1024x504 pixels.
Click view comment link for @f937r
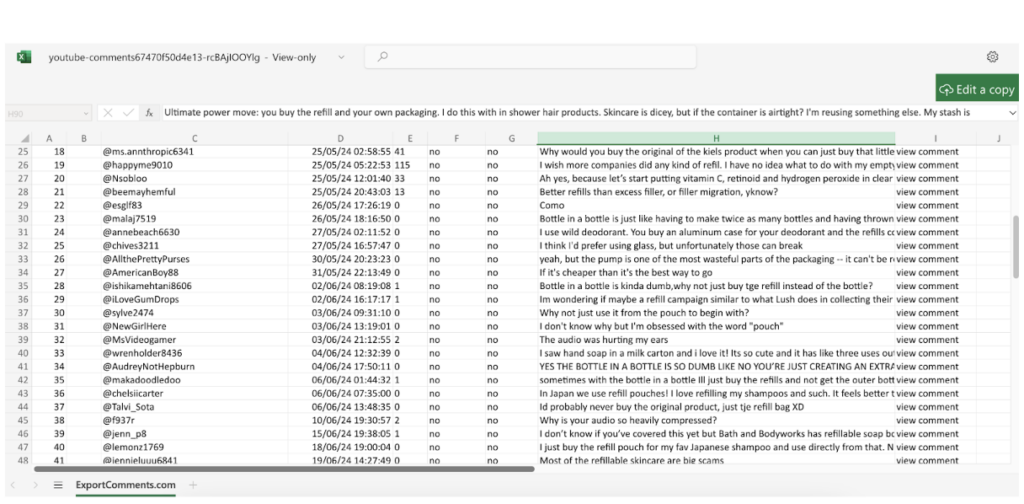[927, 420]
